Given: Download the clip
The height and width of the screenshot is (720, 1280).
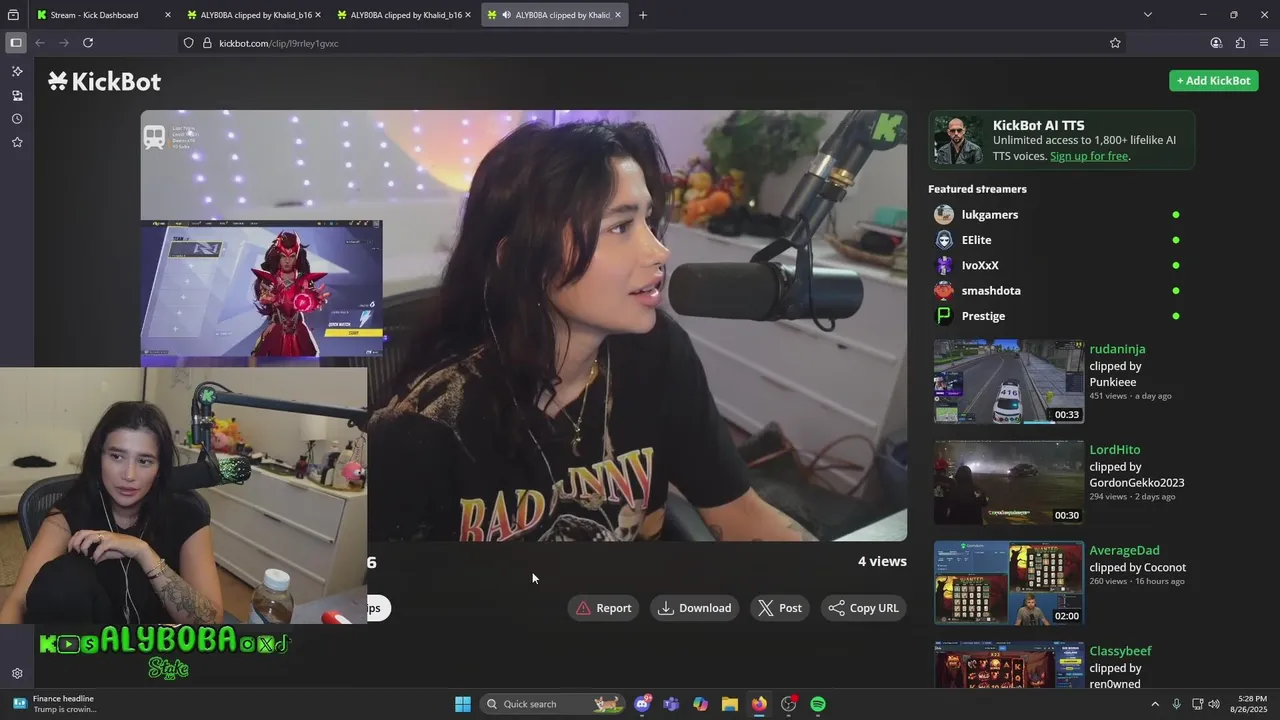Looking at the screenshot, I should tap(694, 608).
